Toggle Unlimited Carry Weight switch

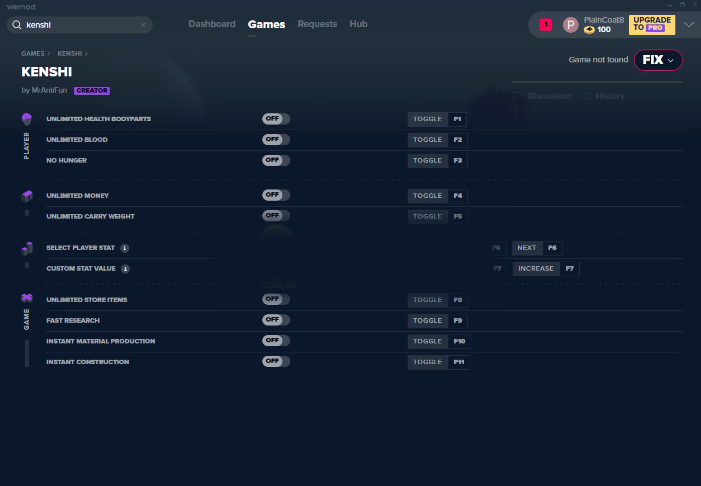(x=276, y=216)
